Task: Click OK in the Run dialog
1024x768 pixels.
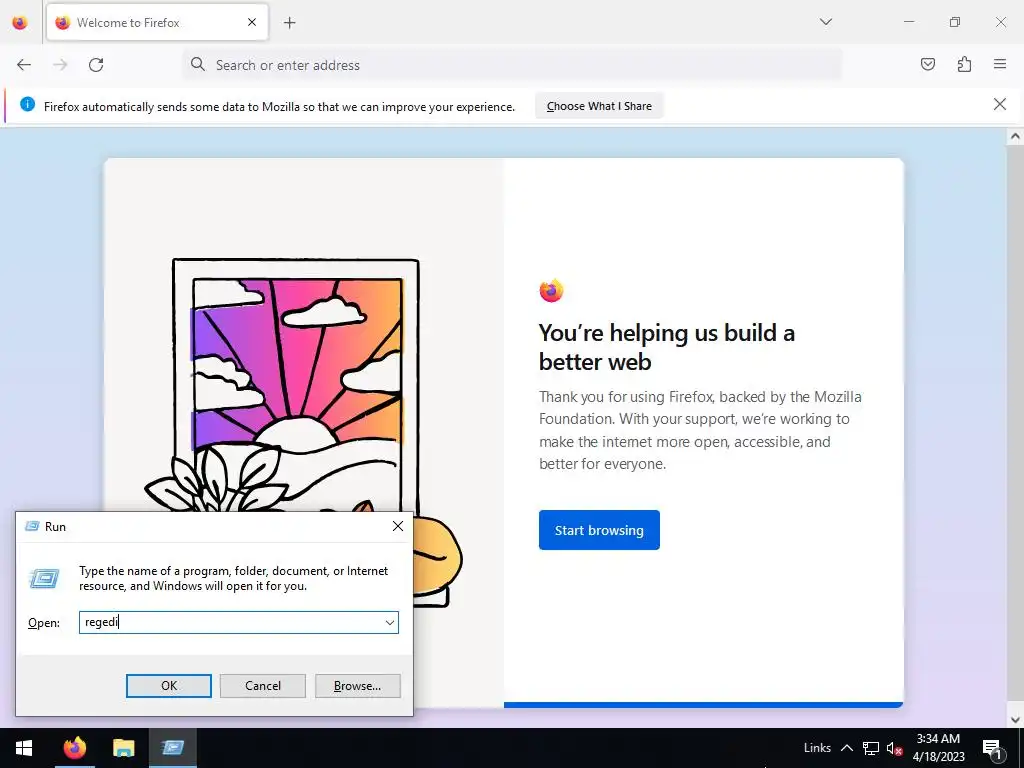Action: point(168,686)
